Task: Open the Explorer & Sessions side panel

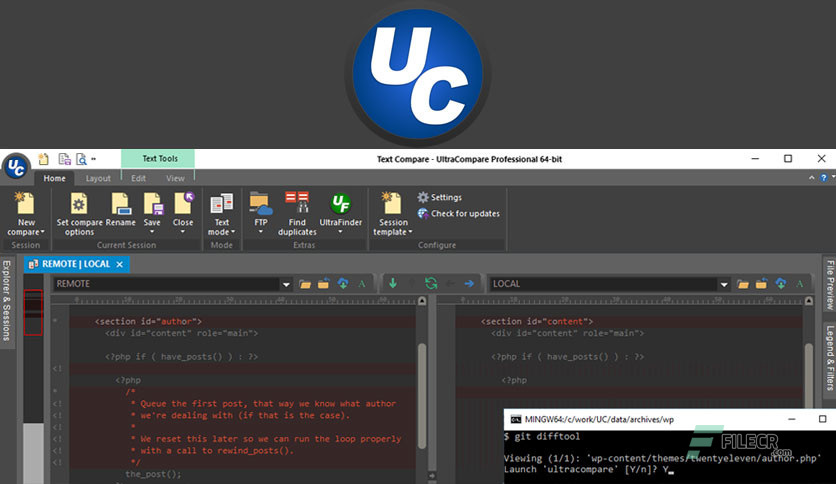Action: click(6, 301)
